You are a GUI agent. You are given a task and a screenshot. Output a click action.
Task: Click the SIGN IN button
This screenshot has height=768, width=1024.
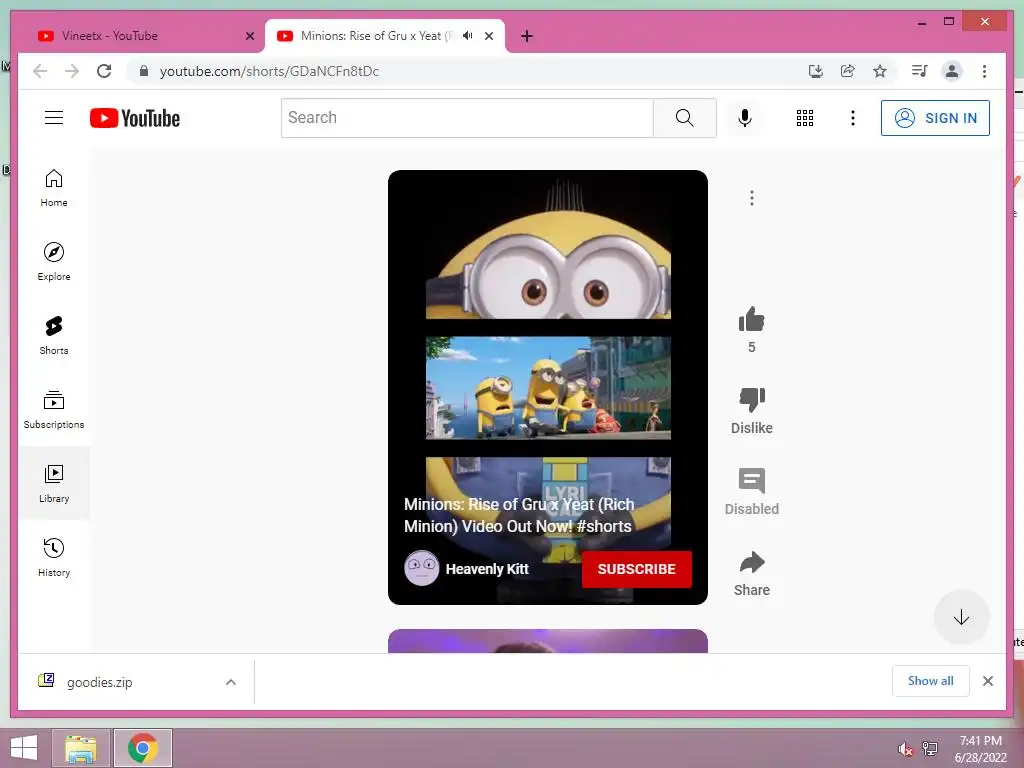pyautogui.click(x=935, y=118)
